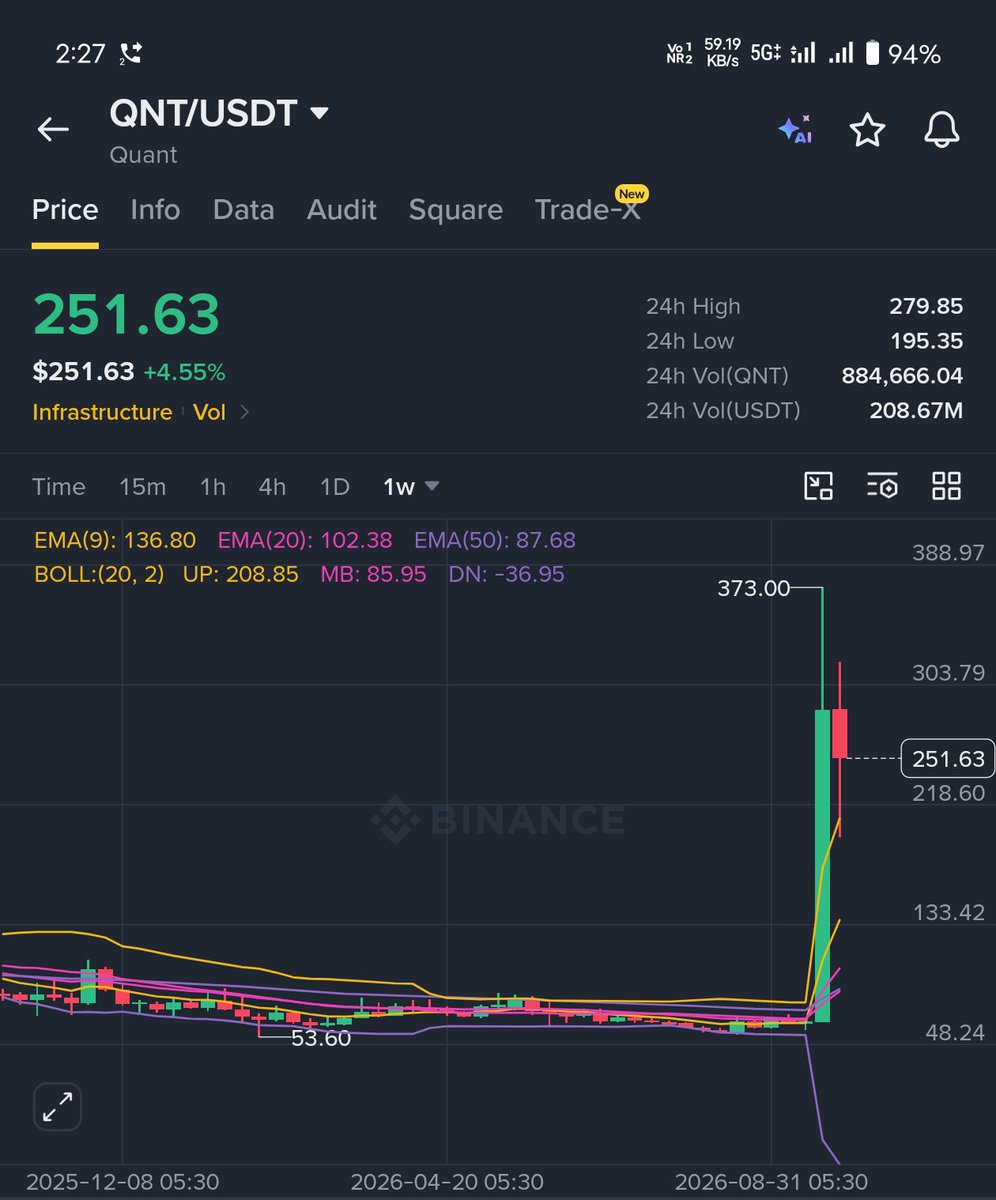
Task: Open the QNT/USDT pair selector dropdown
Action: (219, 113)
